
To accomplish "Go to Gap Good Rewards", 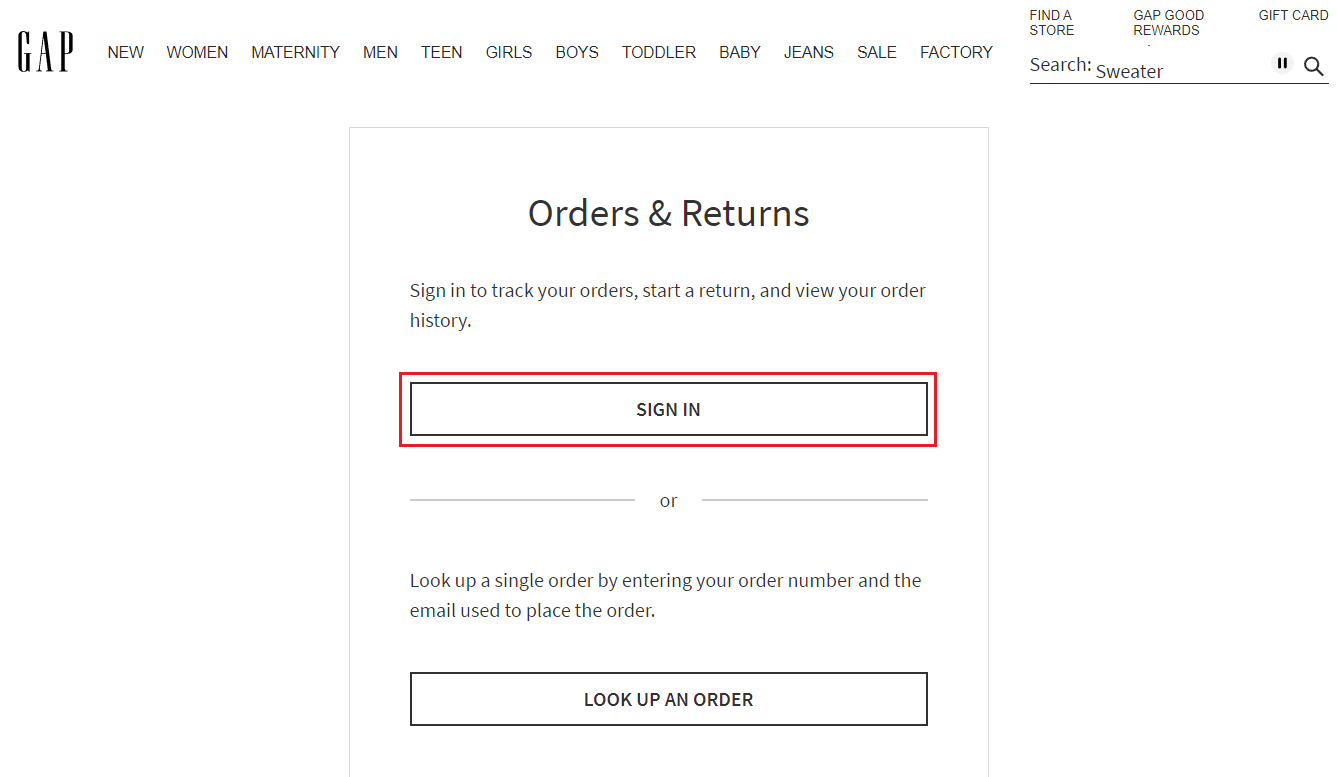I will point(1168,23).
